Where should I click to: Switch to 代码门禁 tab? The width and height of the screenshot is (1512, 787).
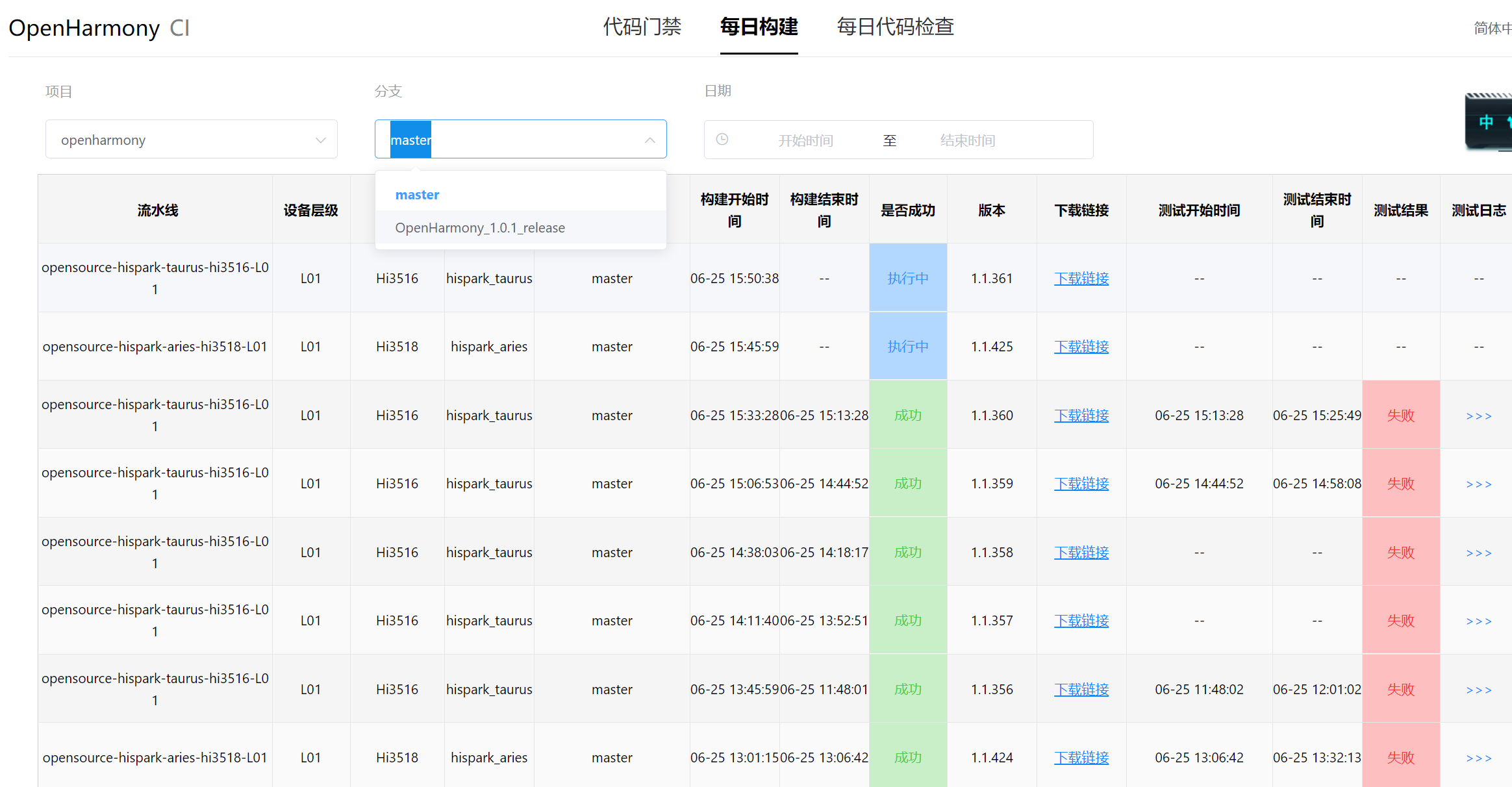[642, 27]
